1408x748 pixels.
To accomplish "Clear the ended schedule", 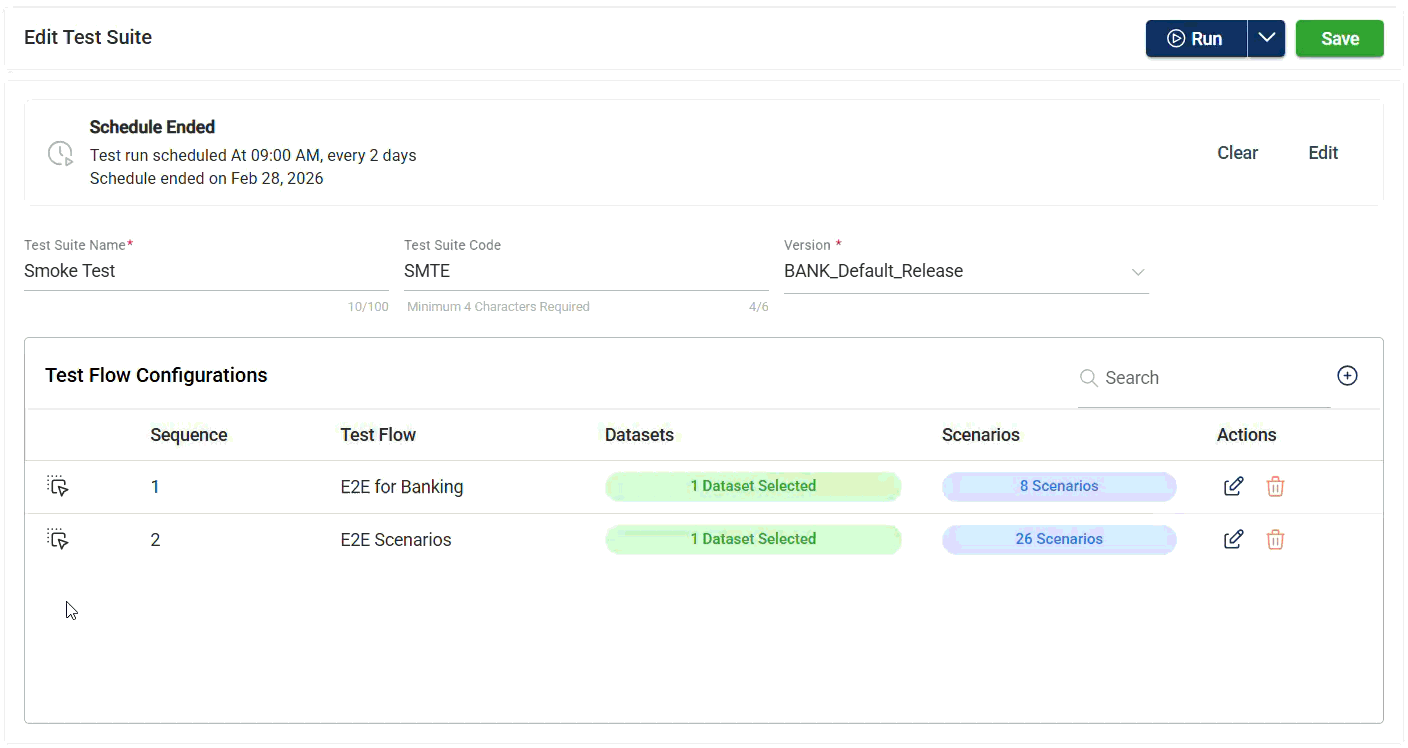I will click(x=1237, y=153).
